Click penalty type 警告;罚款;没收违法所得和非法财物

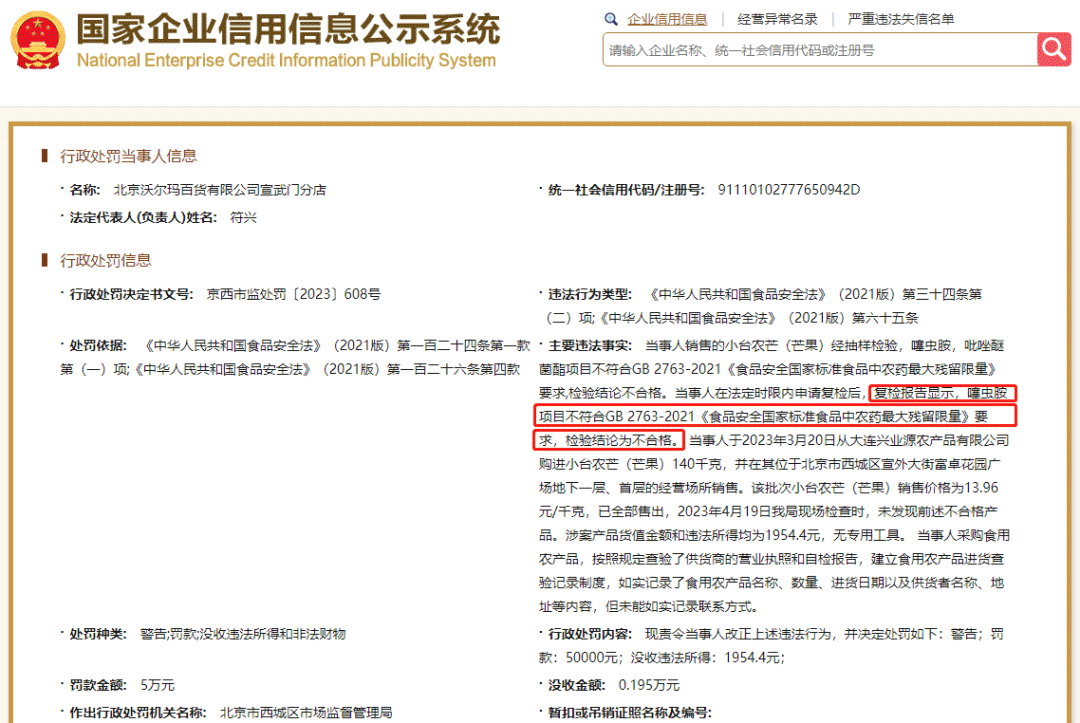[x=243, y=634]
